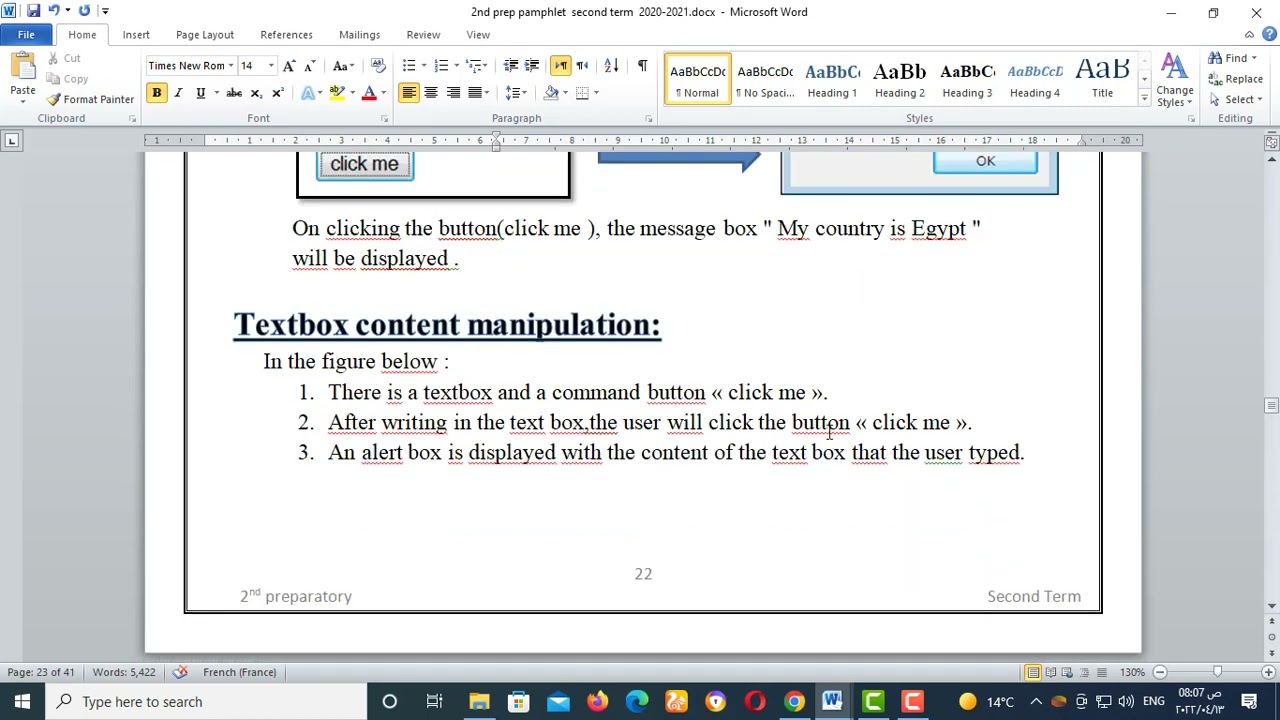Viewport: 1280px width, 720px height.
Task: Click the OK button in document image
Action: pos(985,163)
